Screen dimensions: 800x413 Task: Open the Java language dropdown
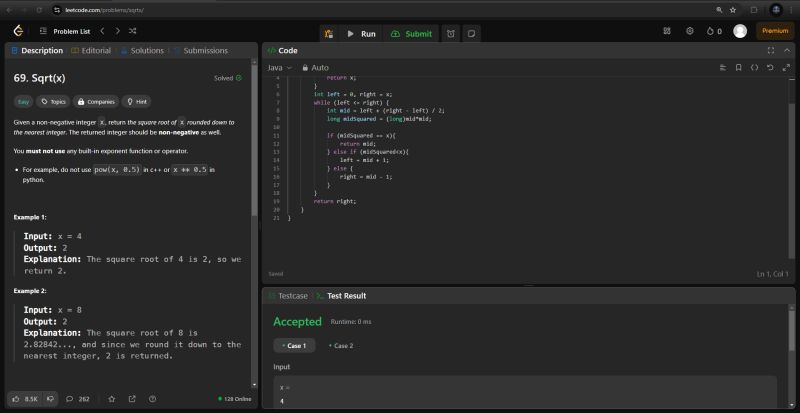[280, 67]
